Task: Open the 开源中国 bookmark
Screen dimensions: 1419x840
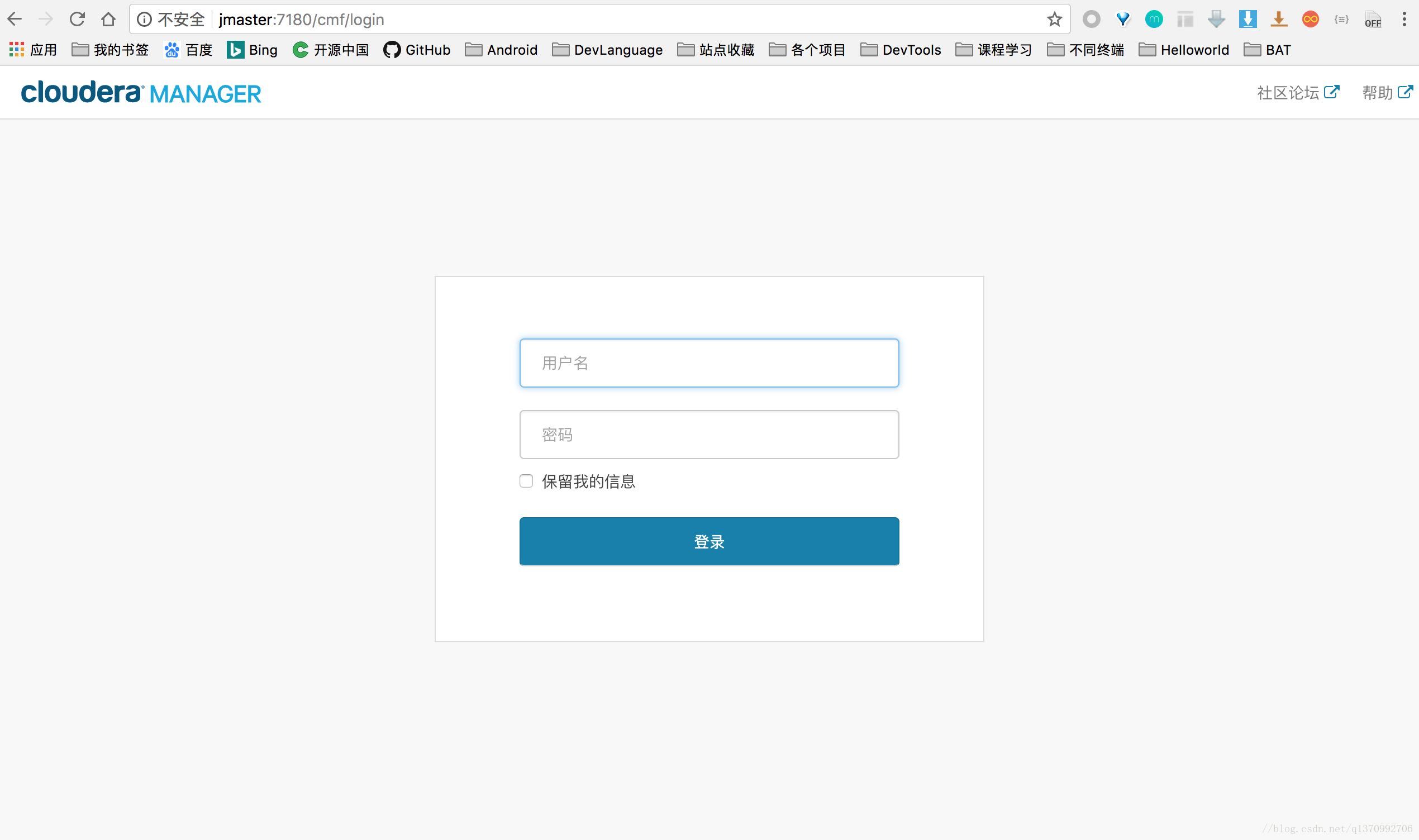Action: (331, 50)
